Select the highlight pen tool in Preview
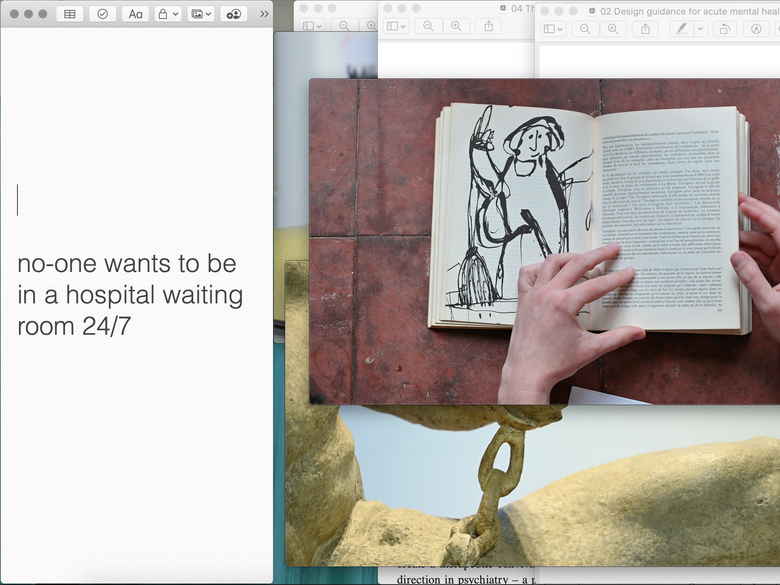Viewport: 780px width, 585px height. pos(682,29)
